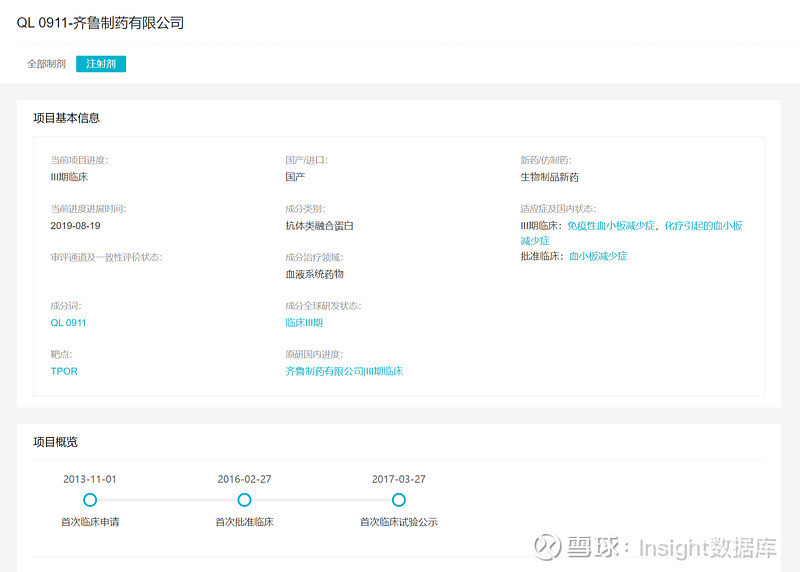Viewport: 800px width, 572px height.
Task: Click the date value 2019-08-19
Action: [76, 226]
